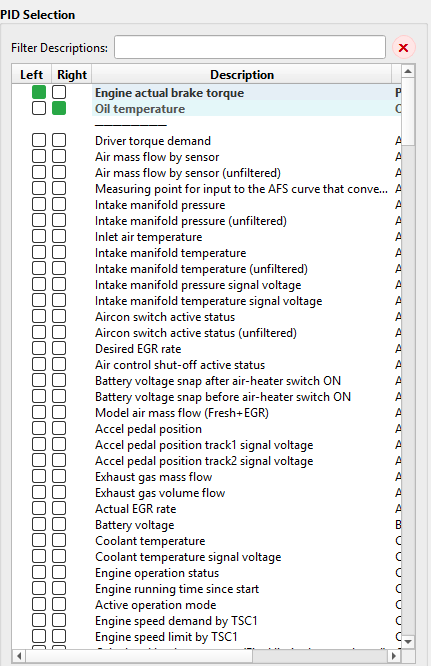Enable Left checkbox for Coolant temperature
The height and width of the screenshot is (666, 431).
pos(39,540)
